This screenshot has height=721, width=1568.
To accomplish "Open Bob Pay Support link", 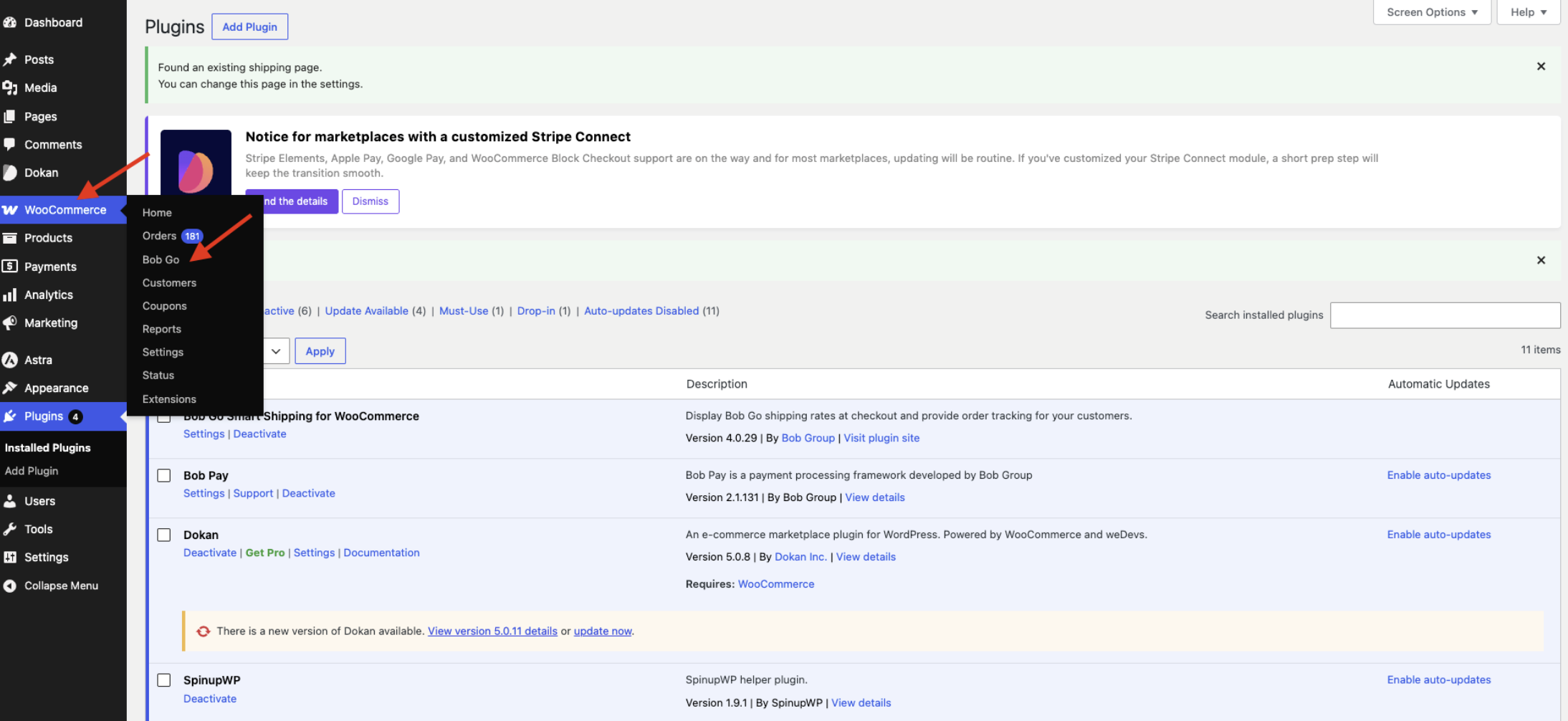I will pyautogui.click(x=253, y=494).
